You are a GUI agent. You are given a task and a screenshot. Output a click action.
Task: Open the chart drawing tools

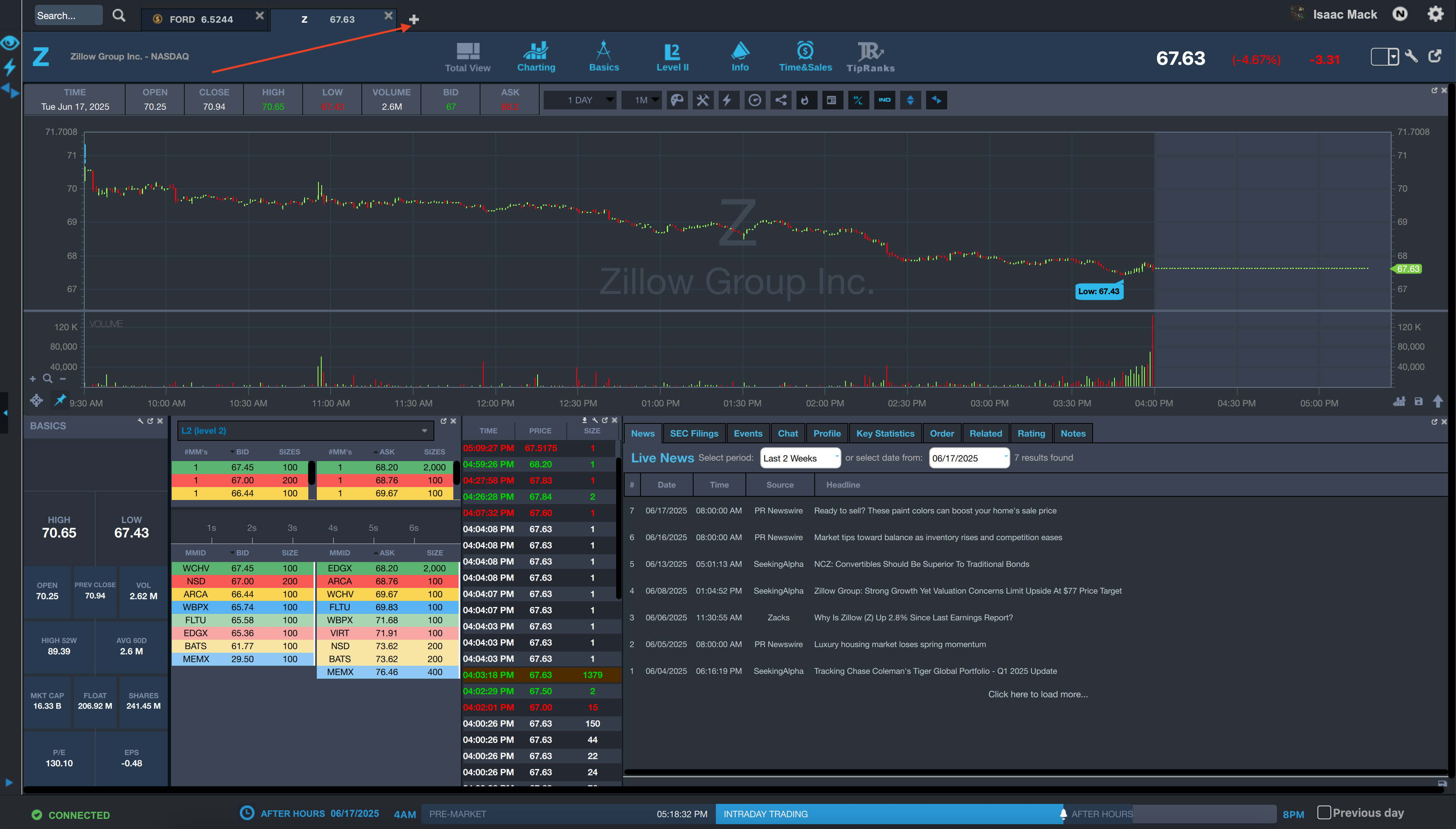click(703, 100)
